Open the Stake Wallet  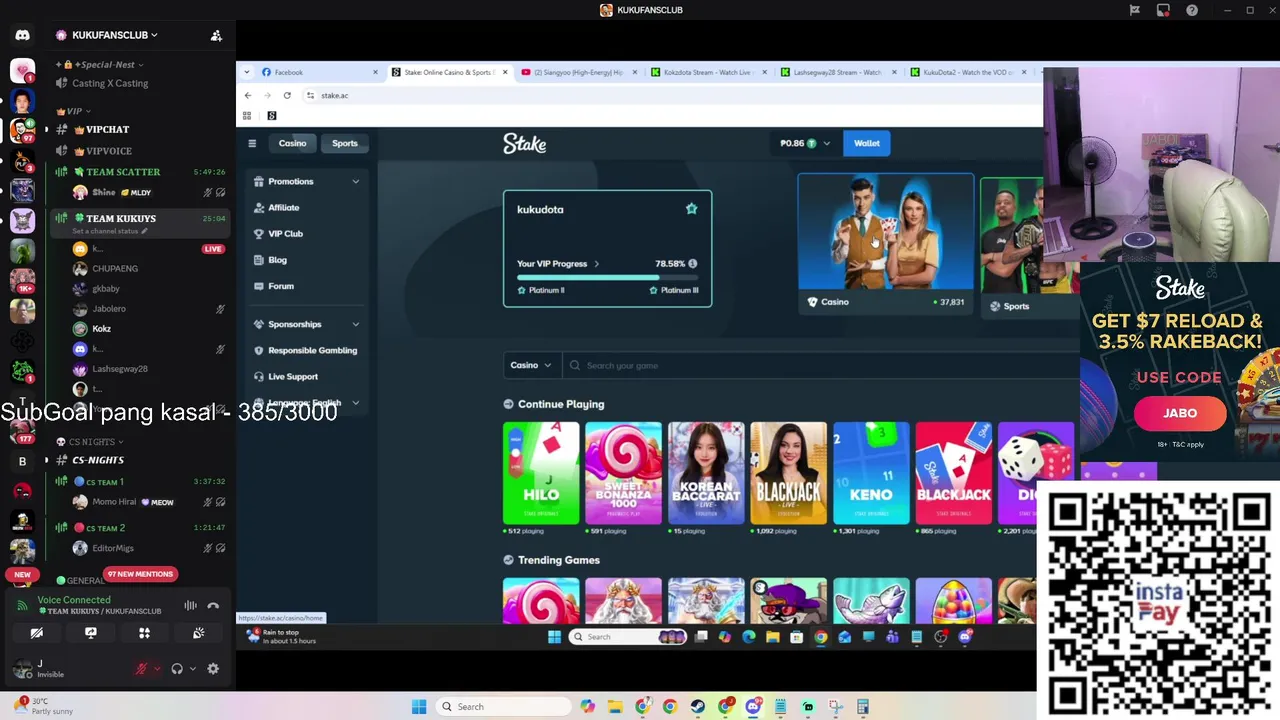pos(867,143)
